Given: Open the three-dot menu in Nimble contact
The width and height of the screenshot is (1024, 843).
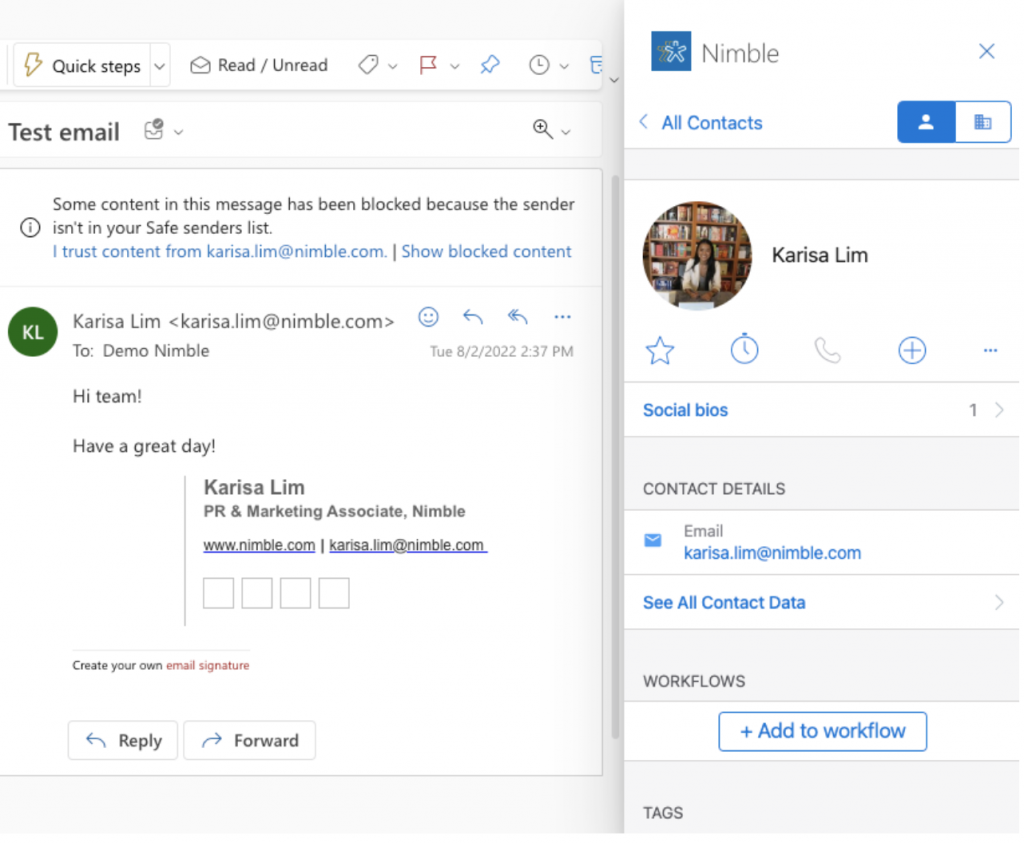Looking at the screenshot, I should [990, 350].
